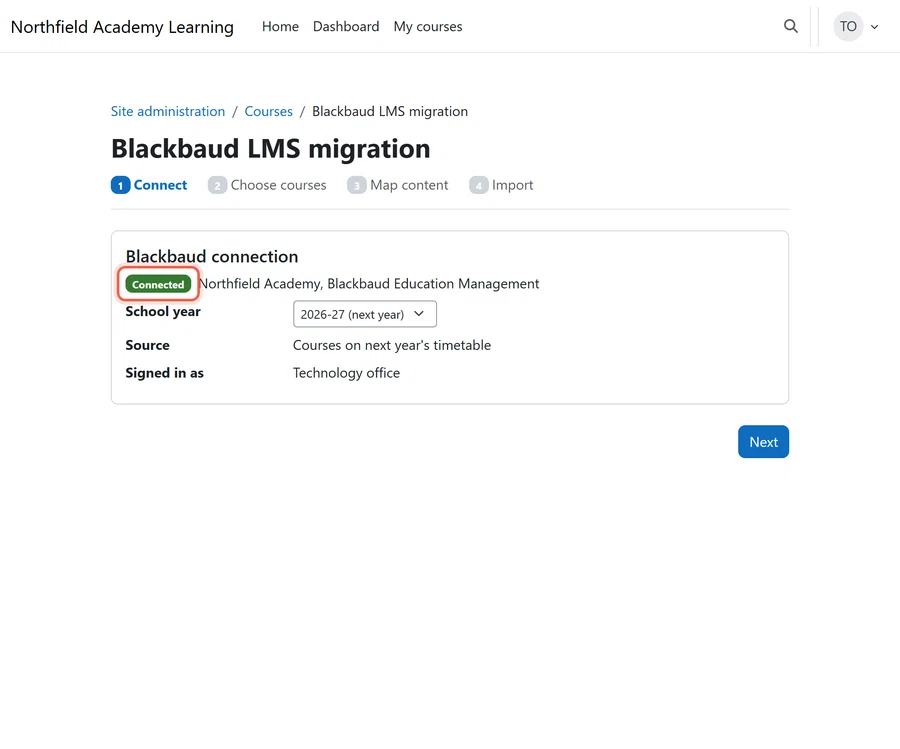Click the School year label
Image resolution: width=900 pixels, height=749 pixels.
pos(163,312)
